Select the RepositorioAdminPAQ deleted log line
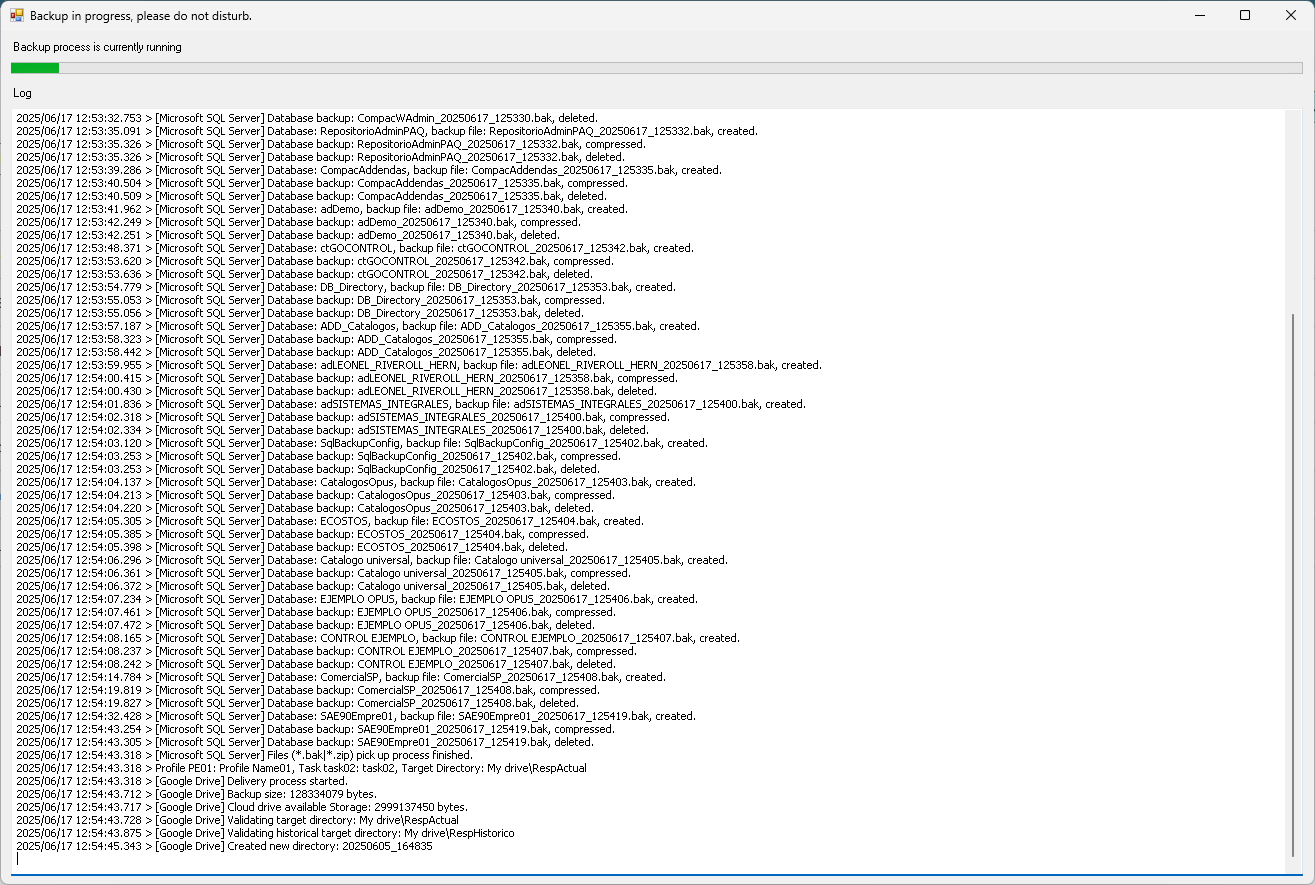Image resolution: width=1315 pixels, height=885 pixels. [x=320, y=157]
